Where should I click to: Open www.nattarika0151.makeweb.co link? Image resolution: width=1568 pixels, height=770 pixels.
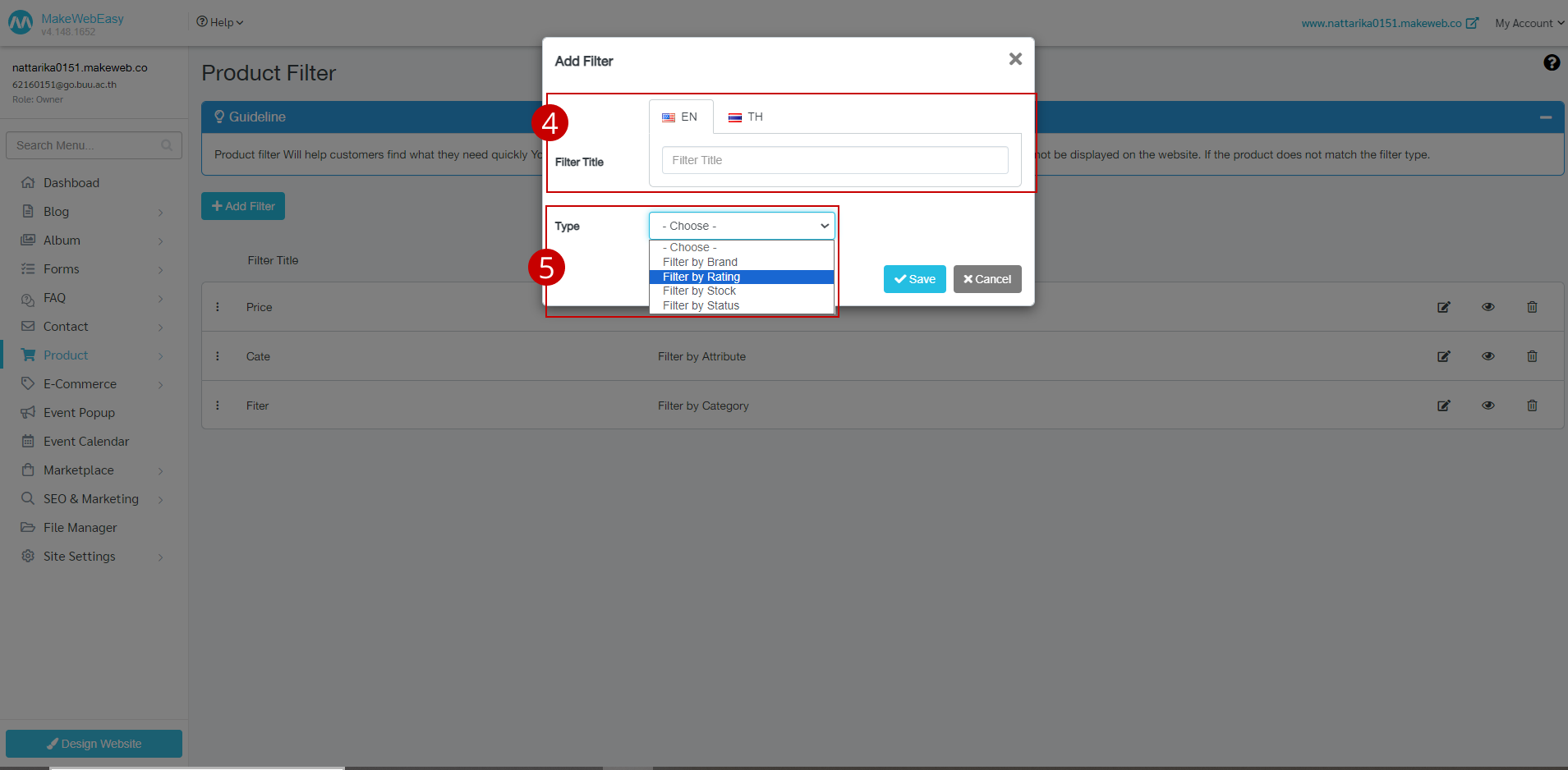(1382, 22)
